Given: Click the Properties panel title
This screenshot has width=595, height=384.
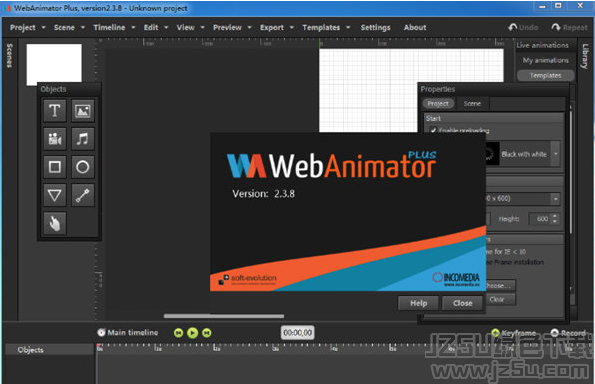Looking at the screenshot, I should click(438, 89).
